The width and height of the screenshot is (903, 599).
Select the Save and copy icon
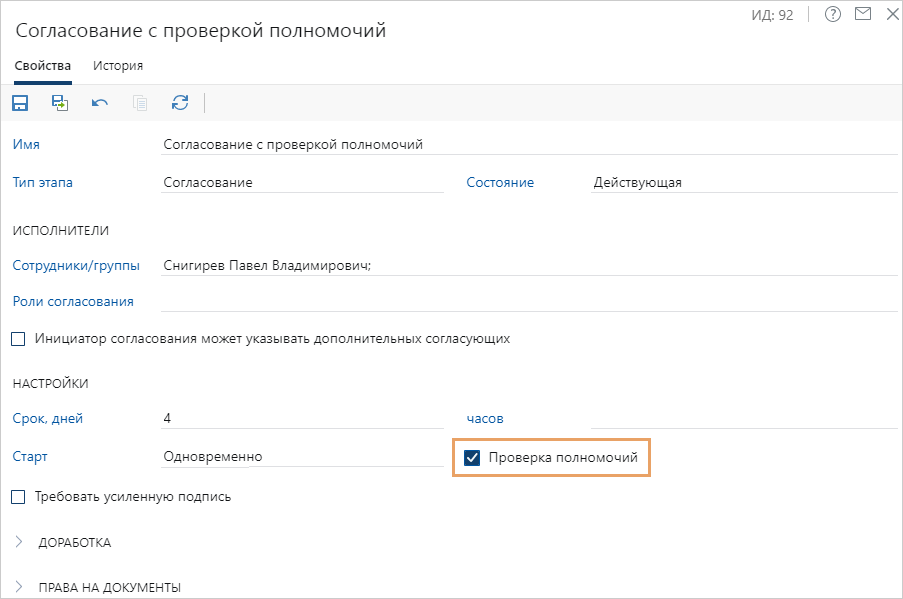(59, 103)
